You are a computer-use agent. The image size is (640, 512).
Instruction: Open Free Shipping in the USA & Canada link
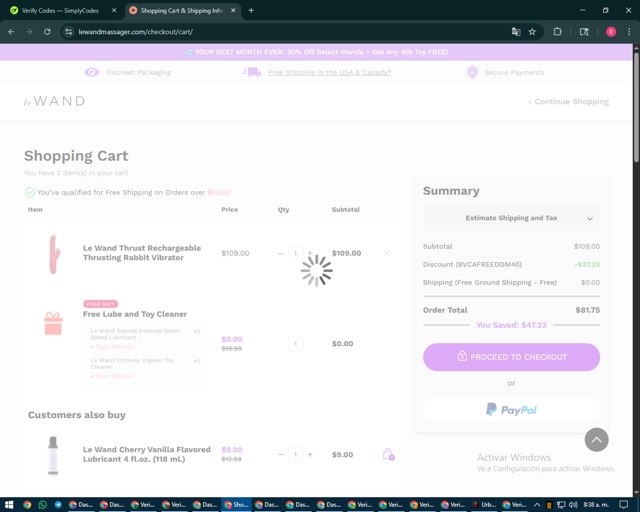click(329, 72)
